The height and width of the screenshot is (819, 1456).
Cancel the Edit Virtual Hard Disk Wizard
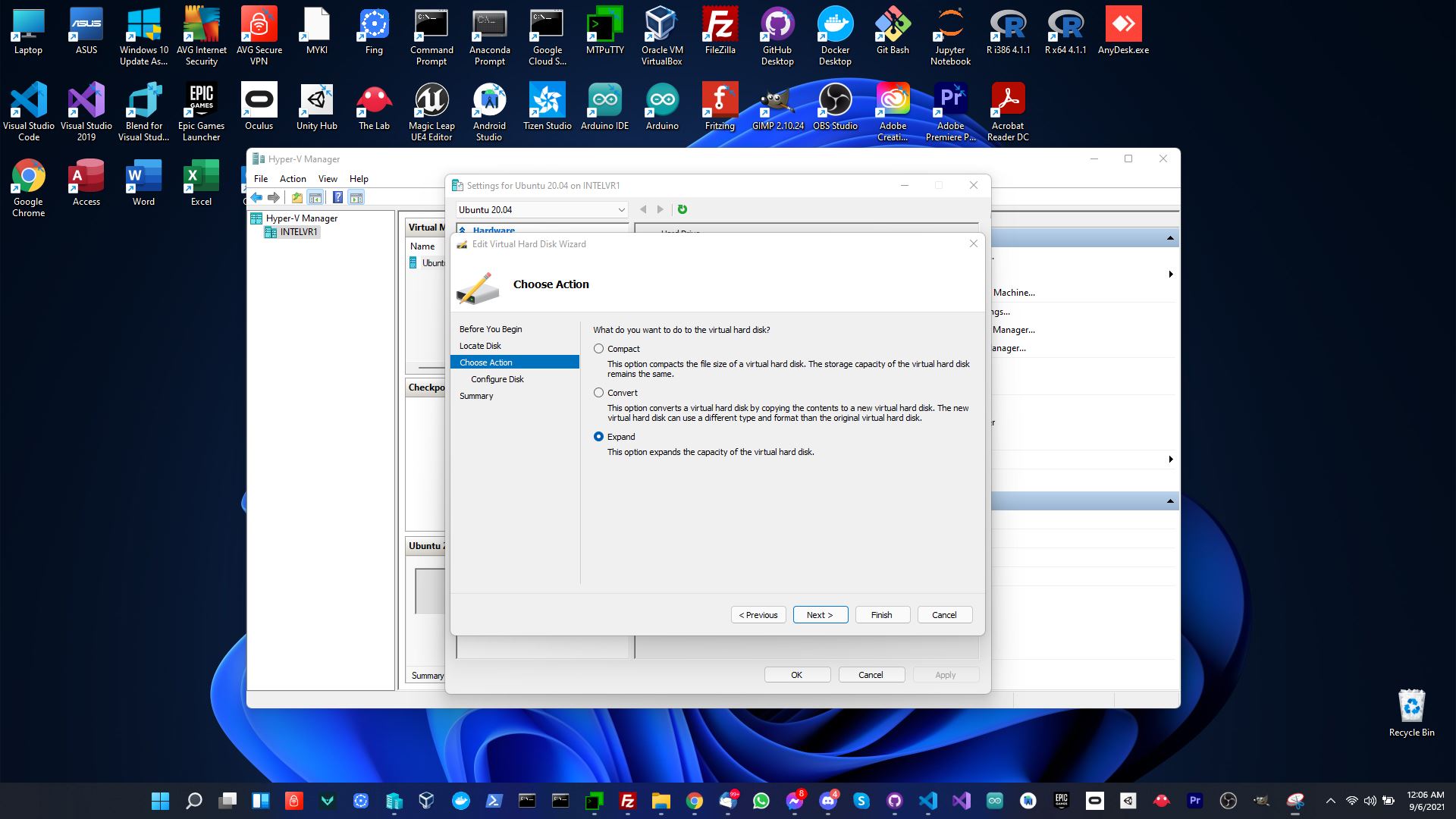945,615
